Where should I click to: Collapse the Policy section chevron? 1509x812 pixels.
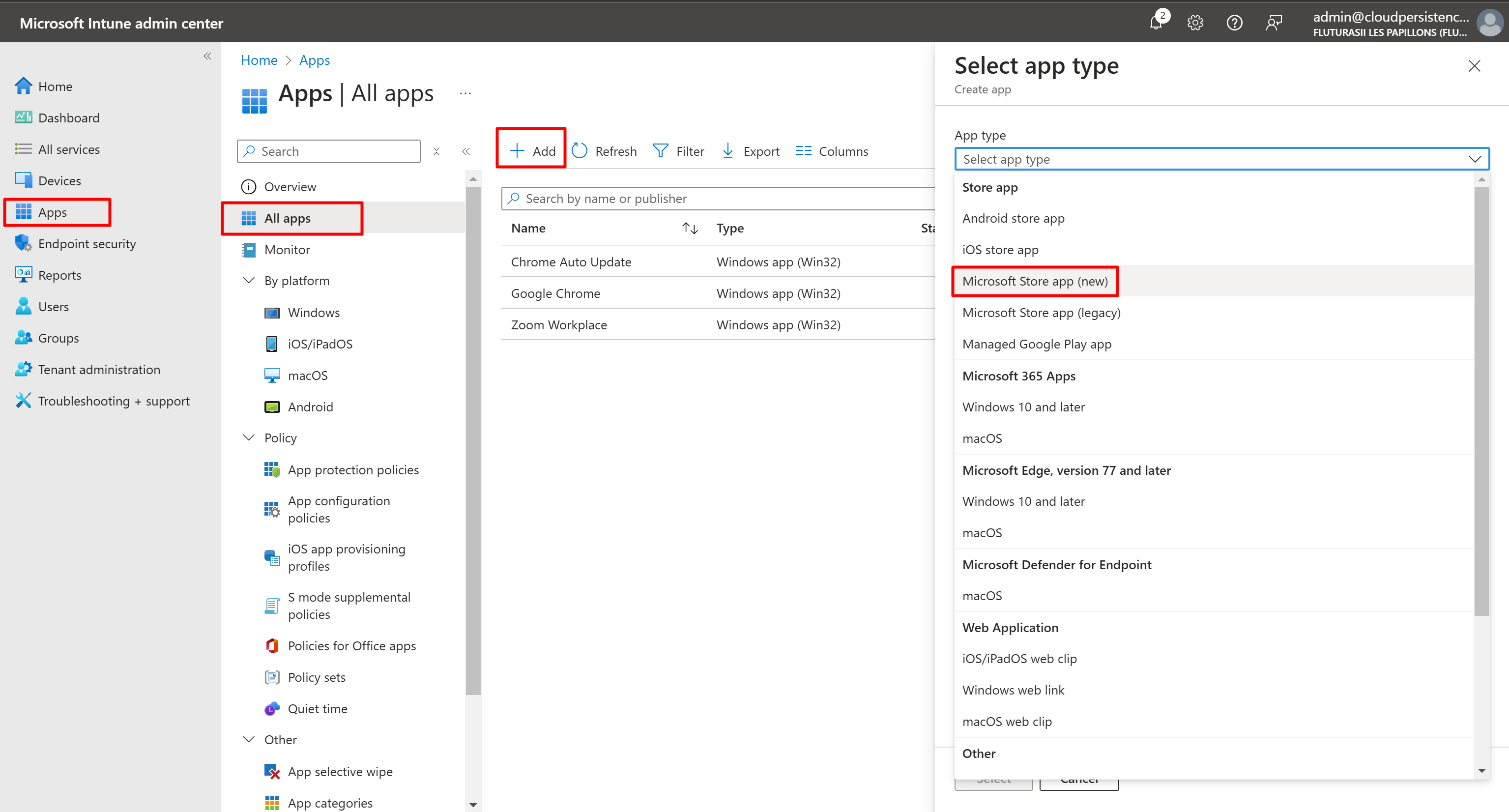pos(248,437)
